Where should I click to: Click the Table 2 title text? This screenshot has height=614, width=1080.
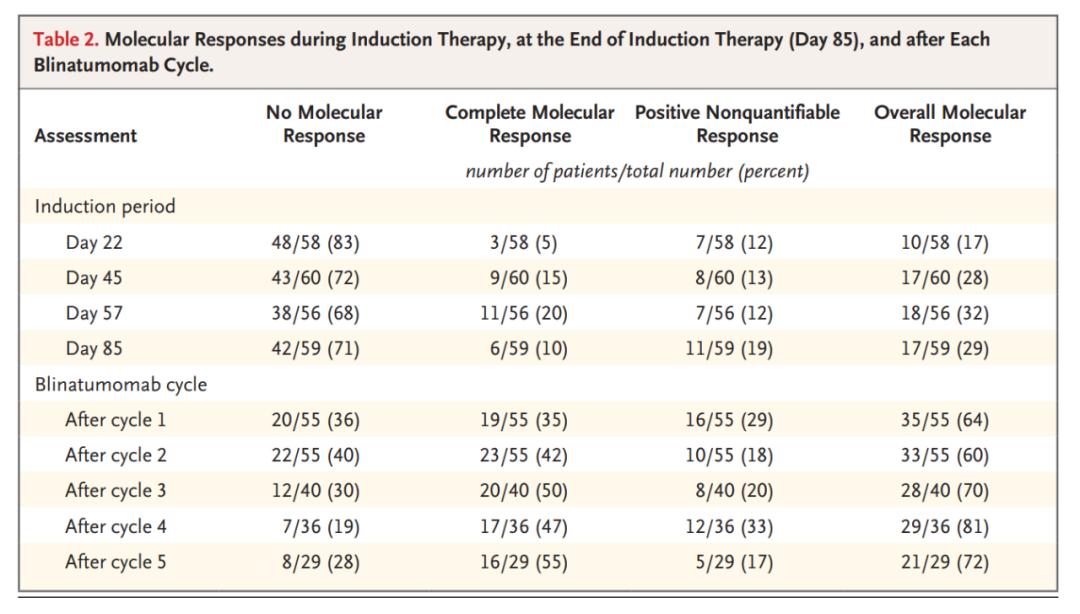[510, 40]
